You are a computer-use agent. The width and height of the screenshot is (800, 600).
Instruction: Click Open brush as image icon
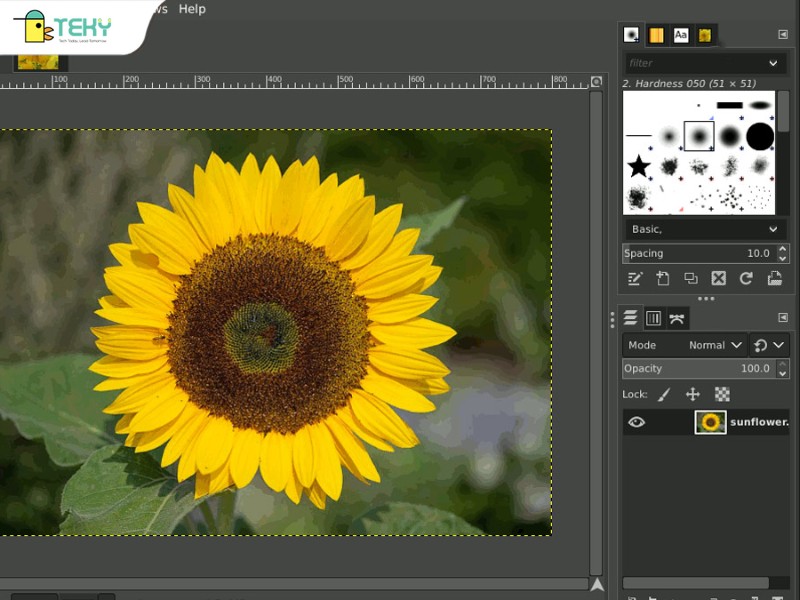coord(774,279)
